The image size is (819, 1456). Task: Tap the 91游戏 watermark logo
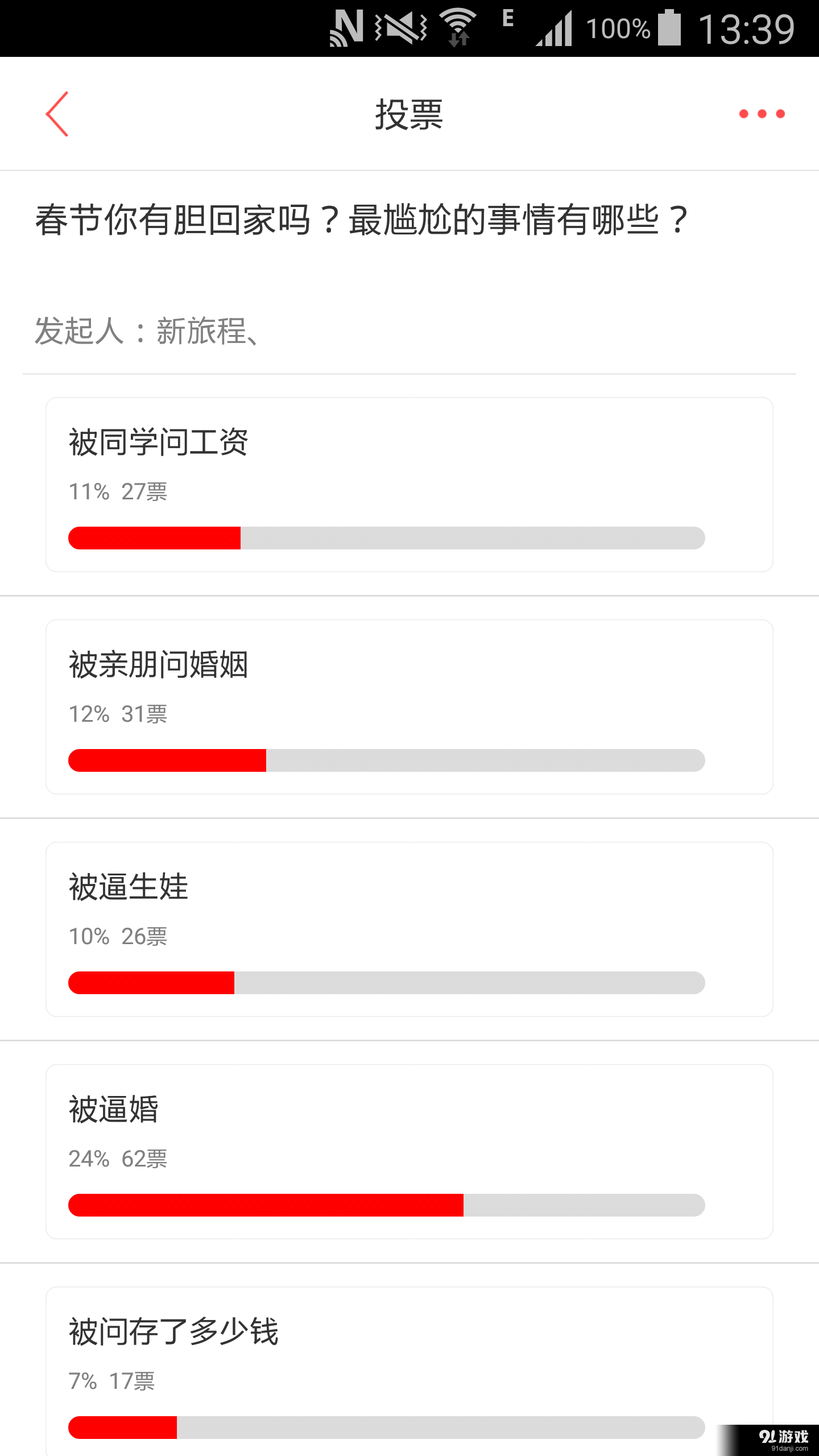pos(783,1440)
